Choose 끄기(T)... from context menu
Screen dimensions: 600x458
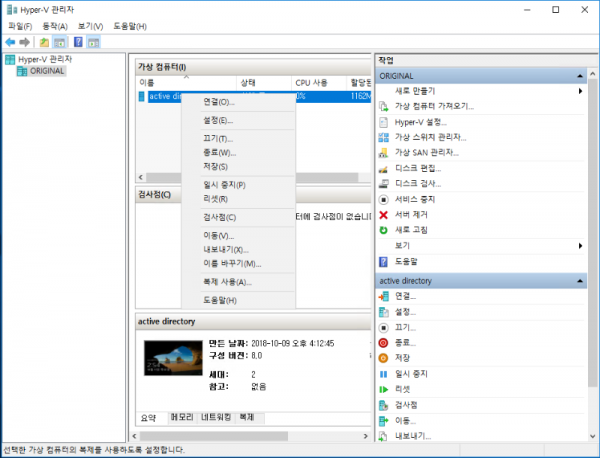pyautogui.click(x=238, y=139)
